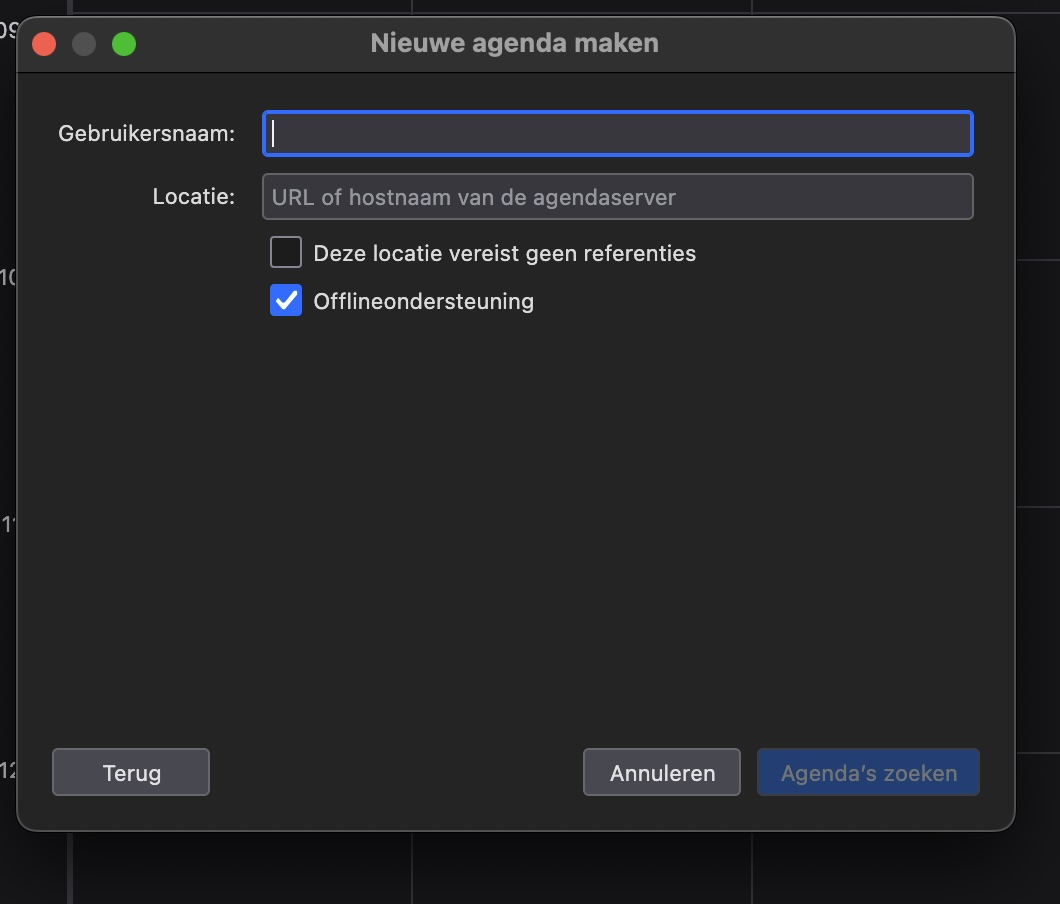The width and height of the screenshot is (1060, 904).
Task: Click the 'Offlineondersteuning' label text
Action: point(423,301)
